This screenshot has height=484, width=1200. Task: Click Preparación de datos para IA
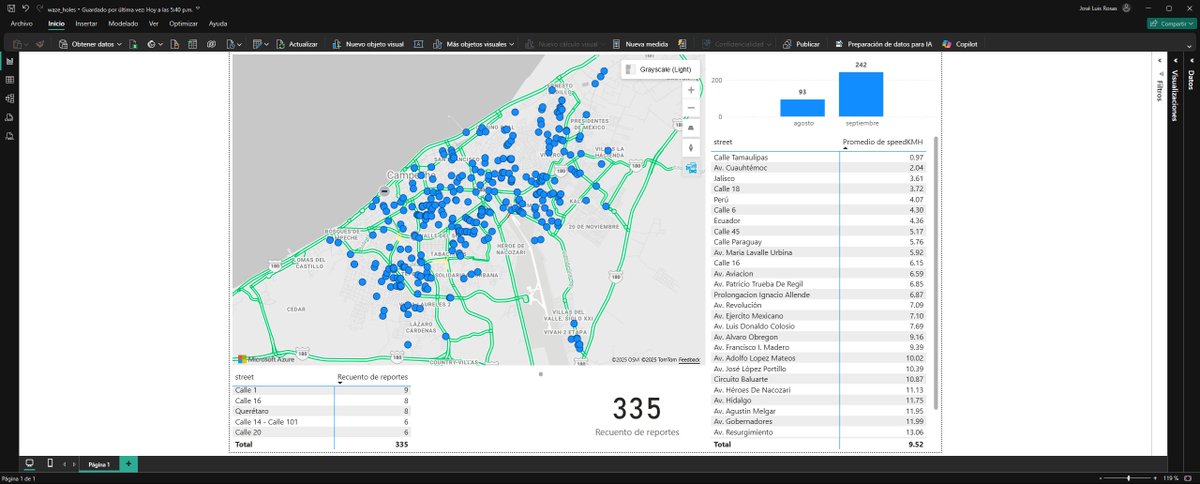pos(884,44)
